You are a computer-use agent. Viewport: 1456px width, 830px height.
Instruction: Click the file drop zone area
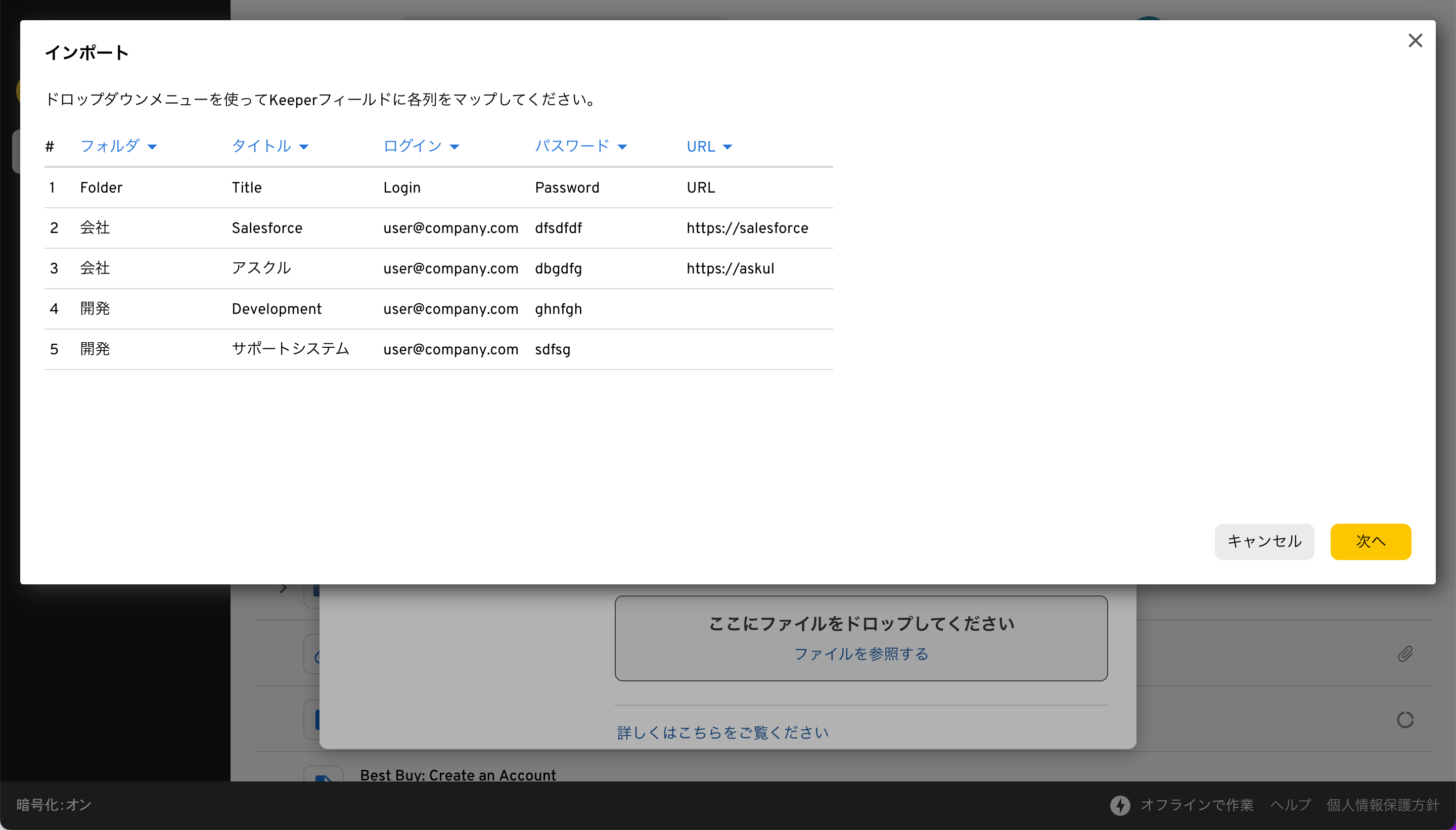point(861,624)
